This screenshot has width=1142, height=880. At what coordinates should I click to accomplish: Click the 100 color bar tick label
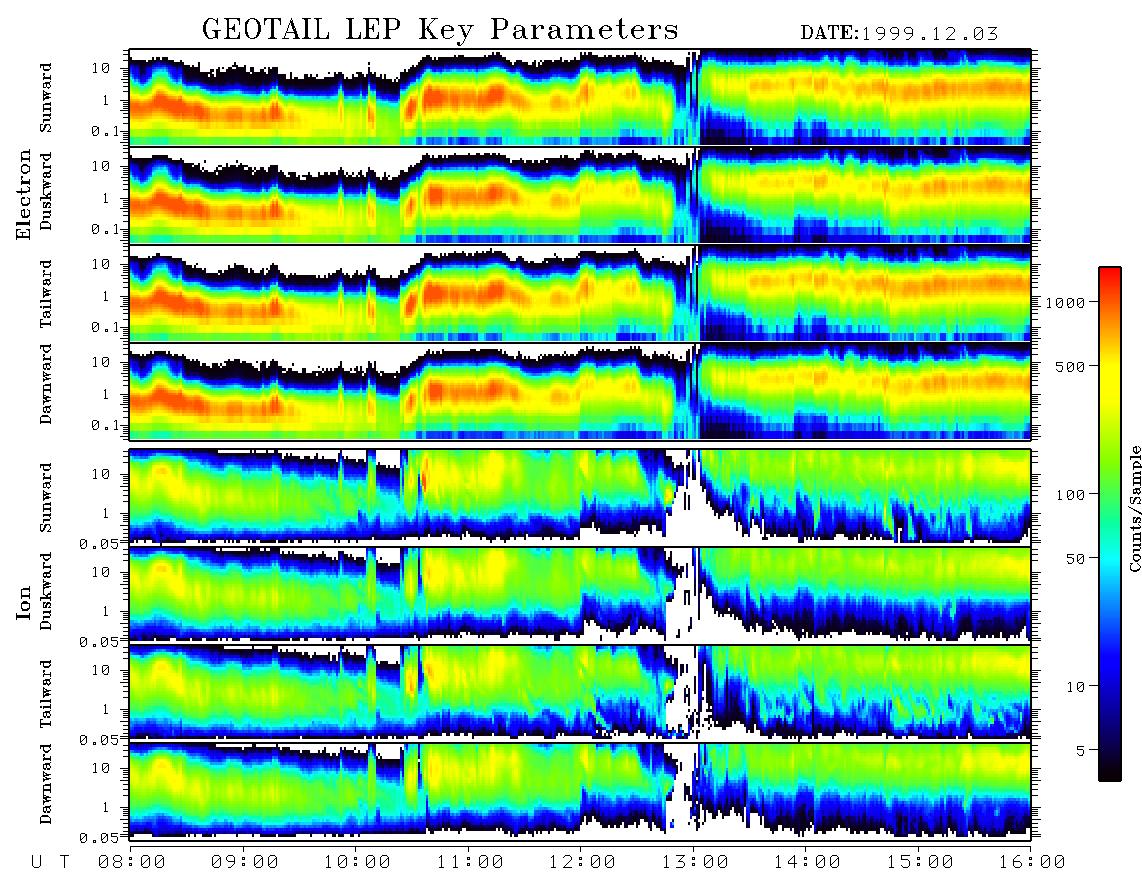[x=1070, y=495]
